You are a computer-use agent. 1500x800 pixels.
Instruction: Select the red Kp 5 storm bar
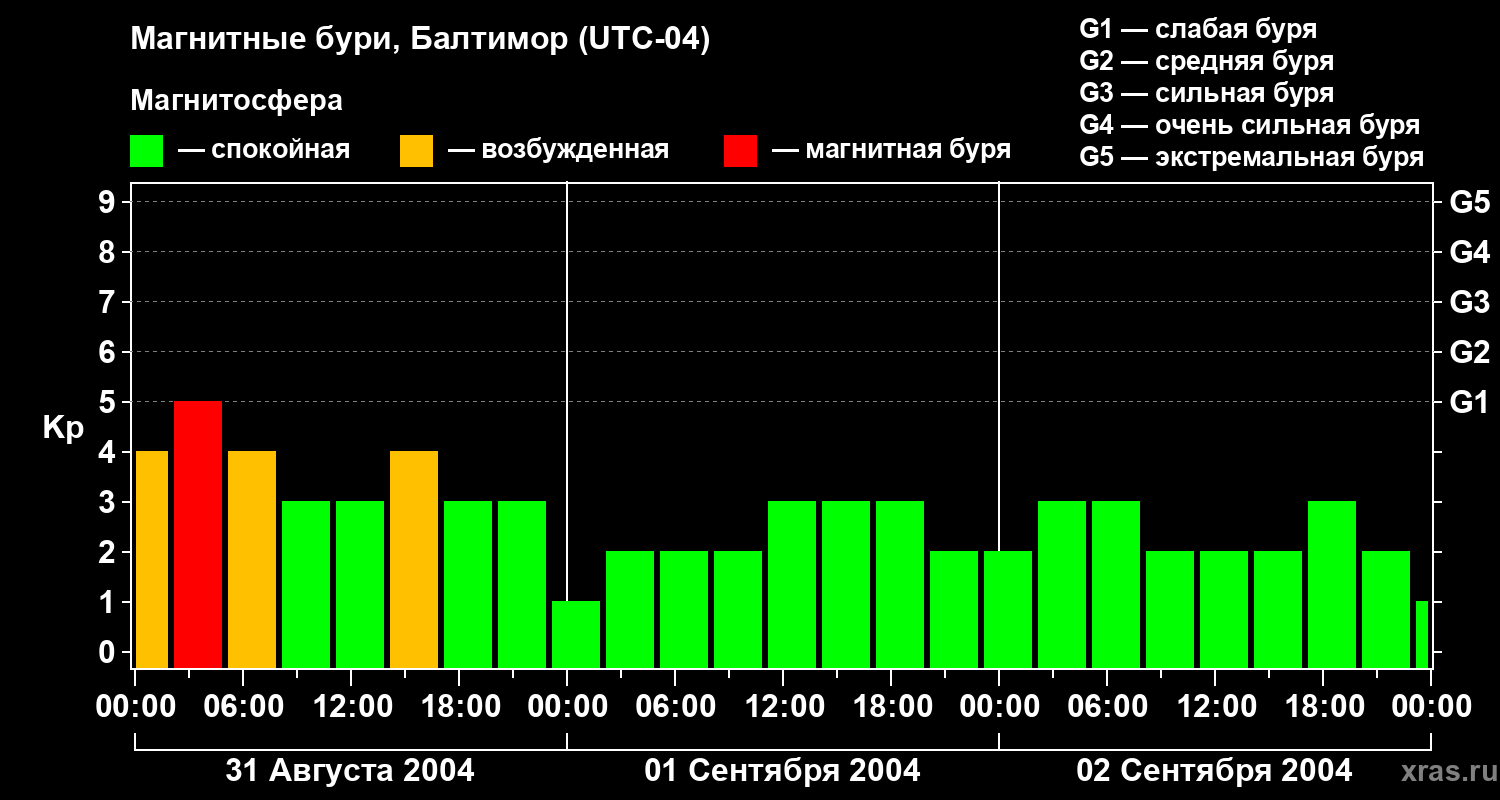coord(198,534)
